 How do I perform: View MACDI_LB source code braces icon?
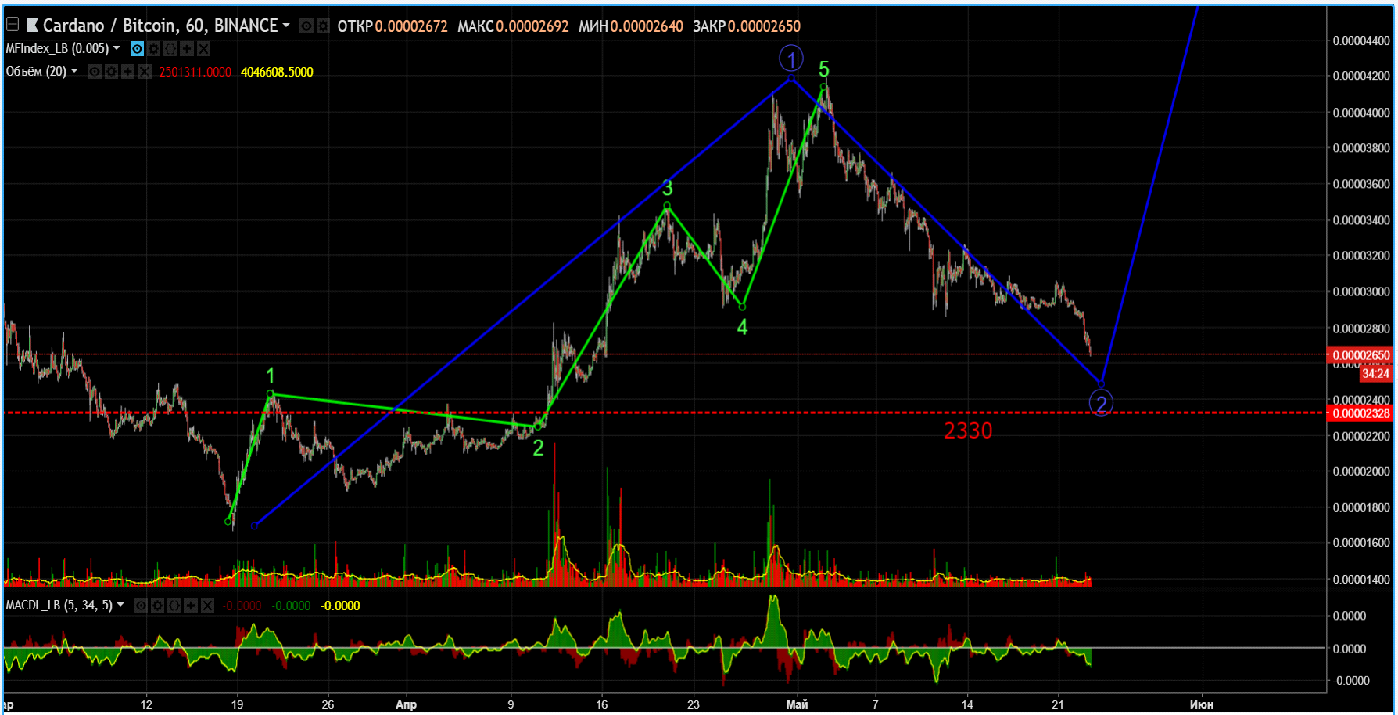(x=174, y=605)
